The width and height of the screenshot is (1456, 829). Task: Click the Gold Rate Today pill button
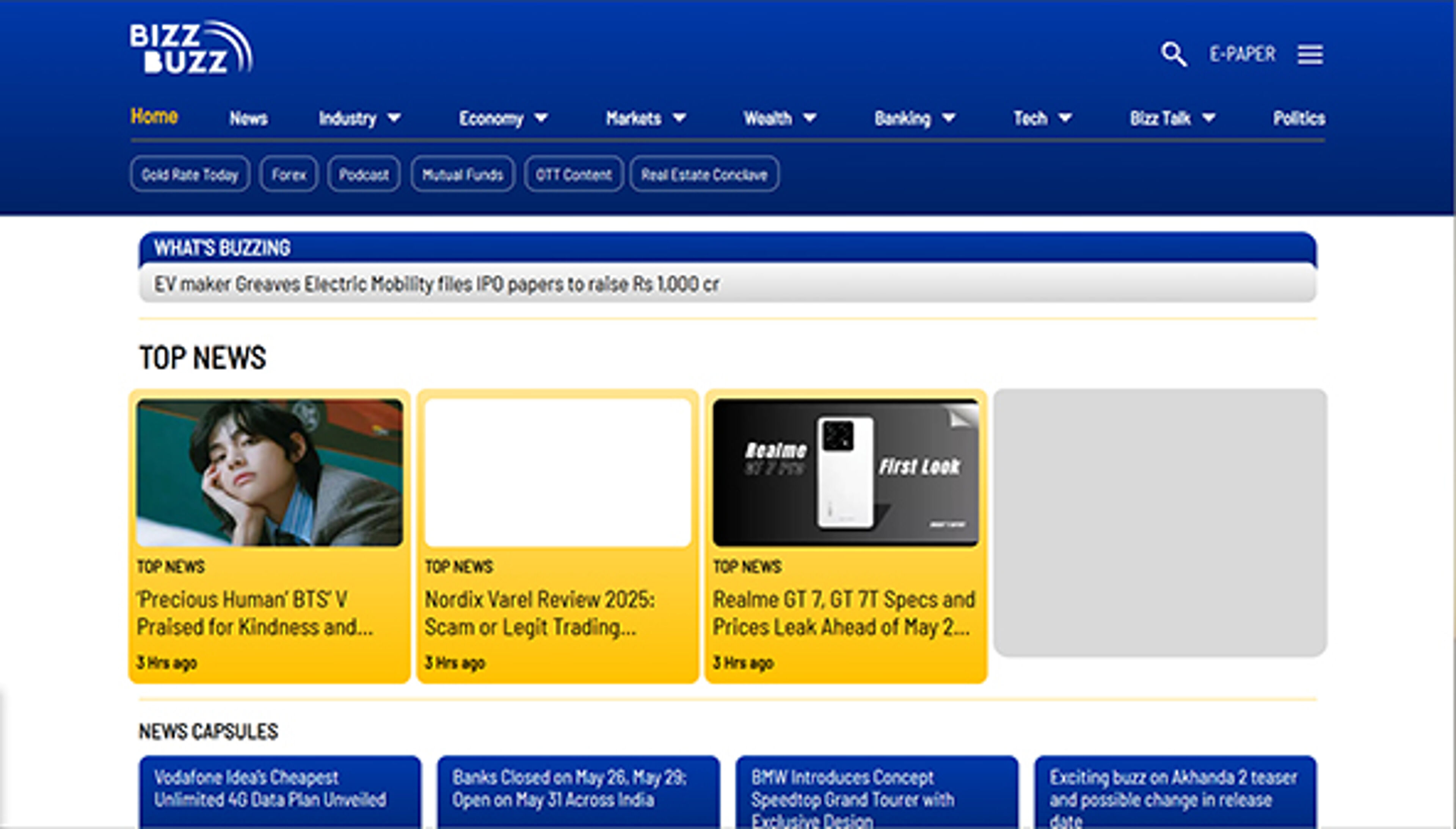[x=190, y=174]
